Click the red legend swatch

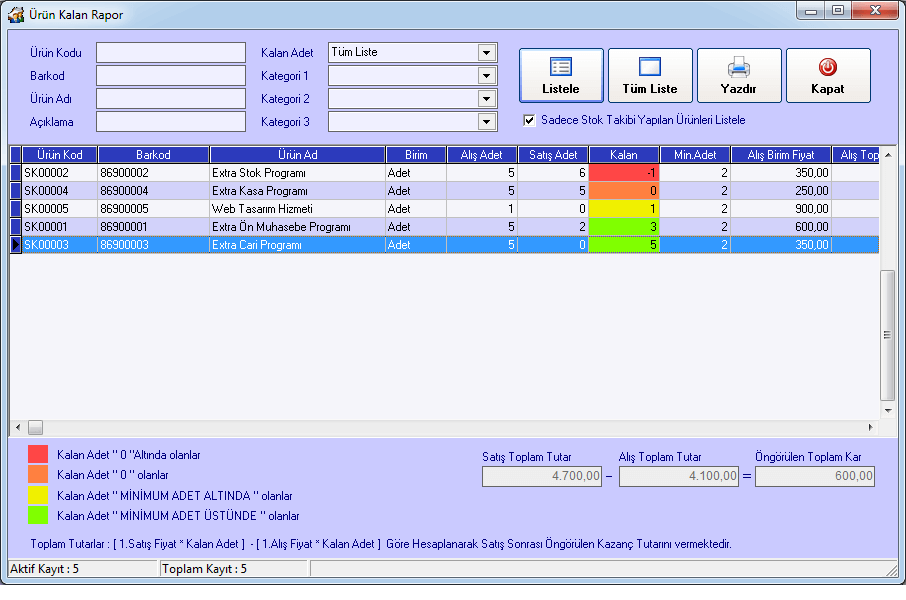coord(38,454)
